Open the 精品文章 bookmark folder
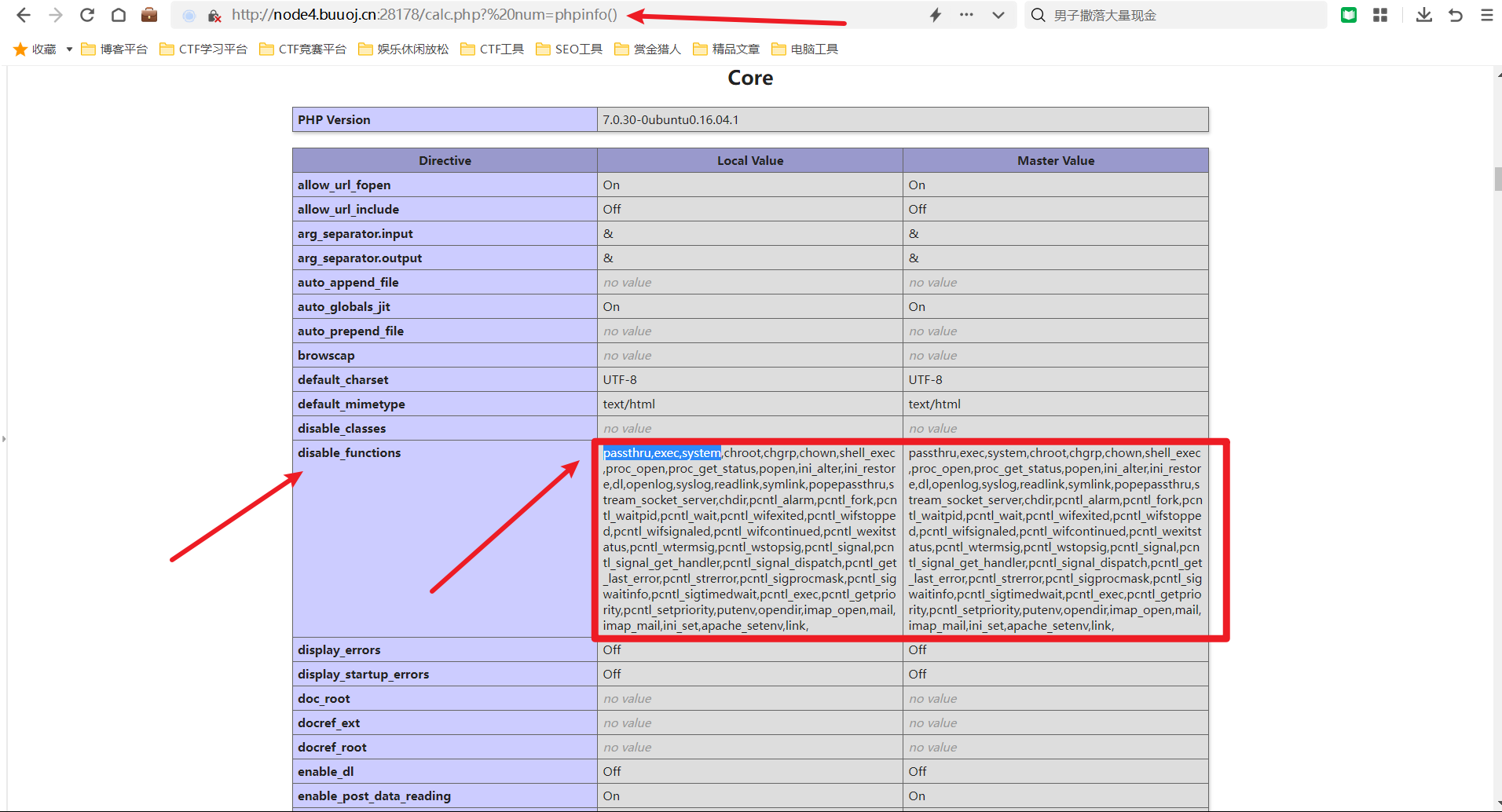The image size is (1502, 812). [726, 49]
